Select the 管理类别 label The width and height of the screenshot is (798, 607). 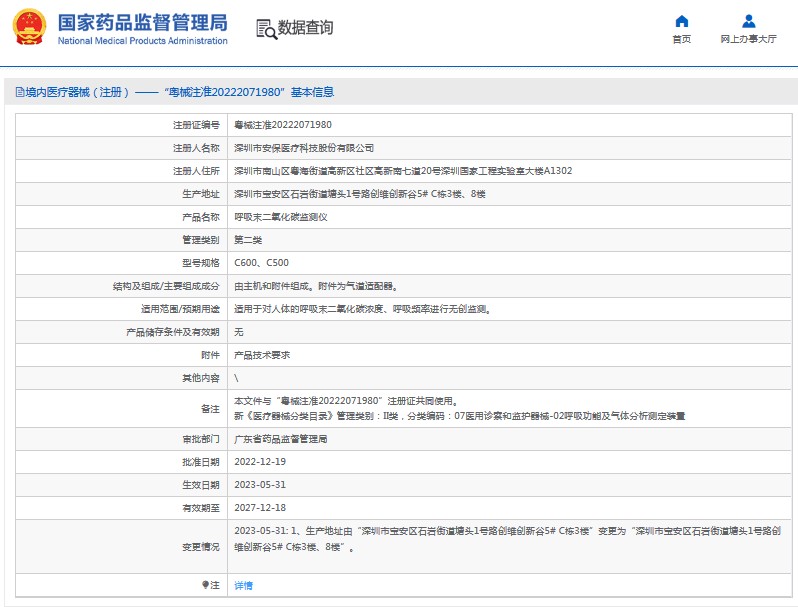pos(201,240)
